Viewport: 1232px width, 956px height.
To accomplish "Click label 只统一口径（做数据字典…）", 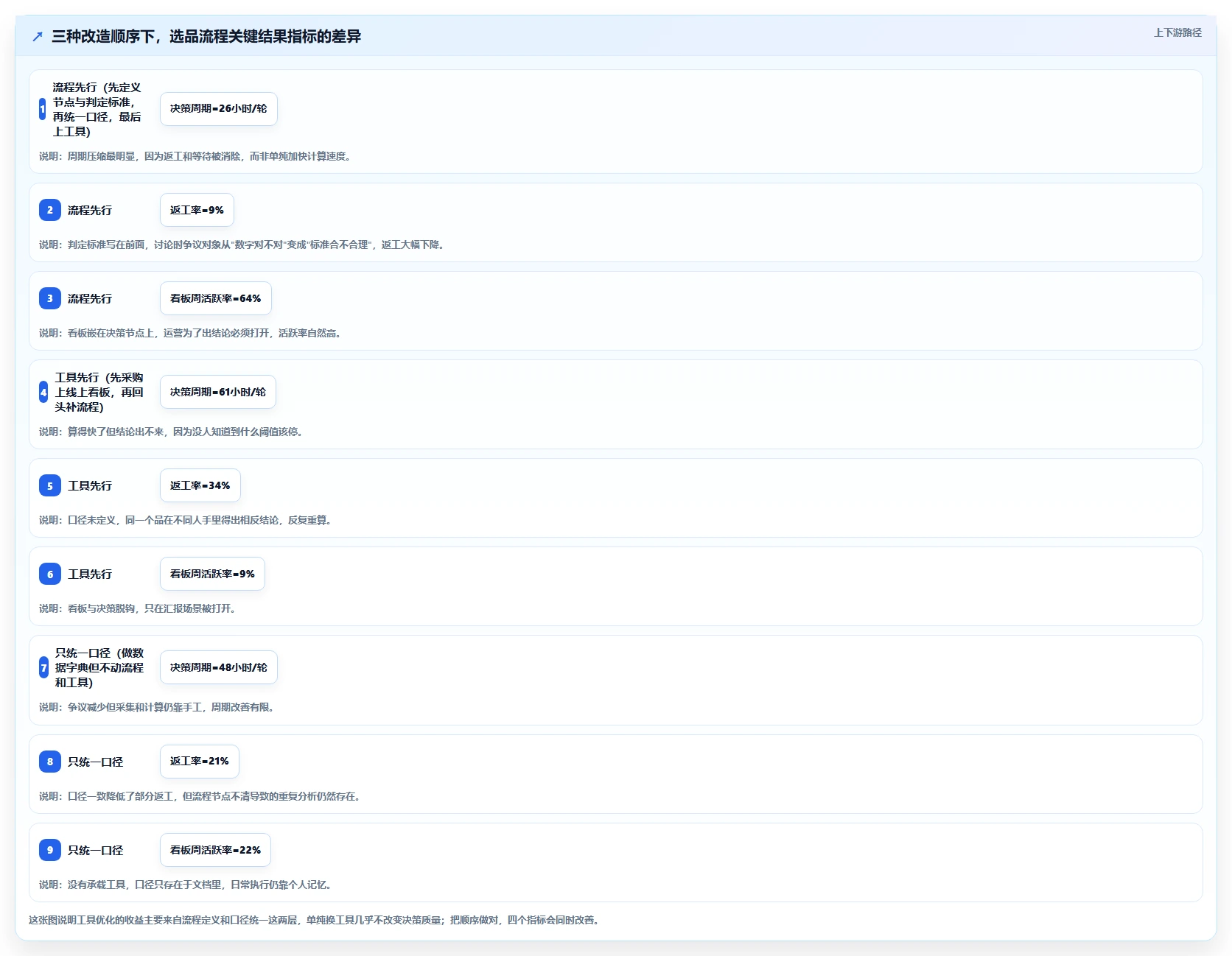I will pyautogui.click(x=99, y=667).
